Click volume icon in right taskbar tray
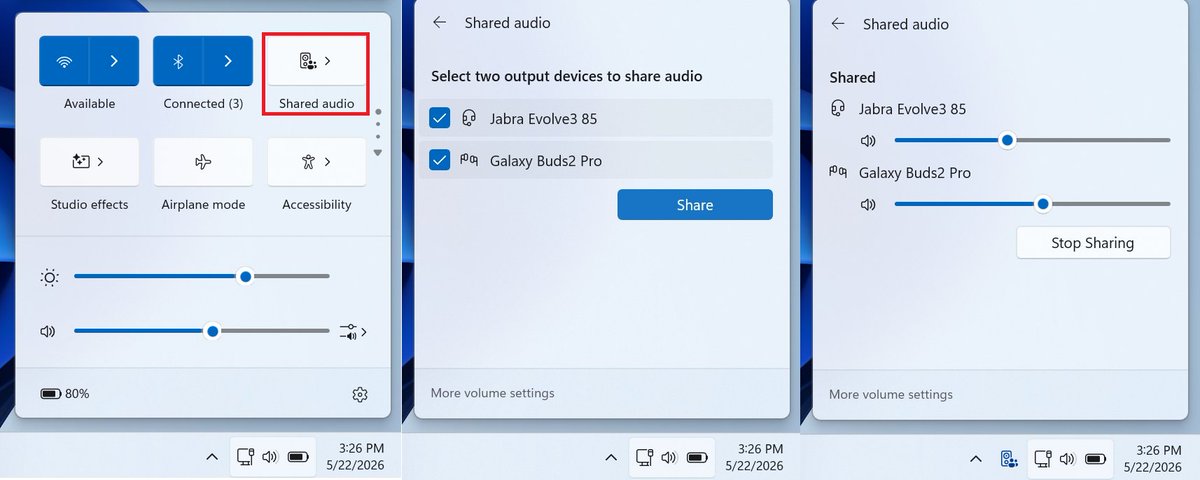Image resolution: width=1200 pixels, height=480 pixels. (x=1068, y=457)
